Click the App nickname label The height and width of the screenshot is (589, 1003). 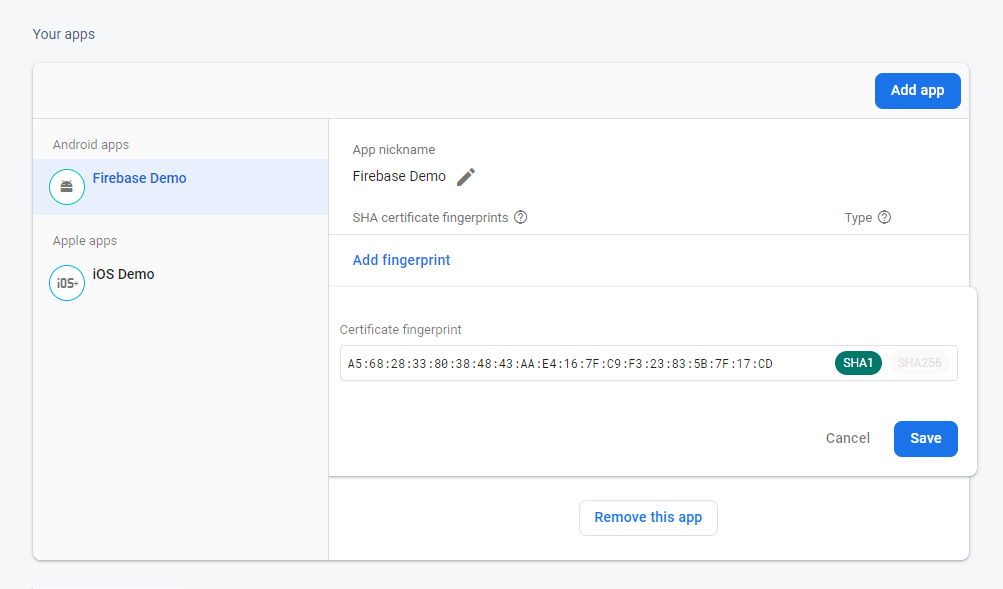393,150
